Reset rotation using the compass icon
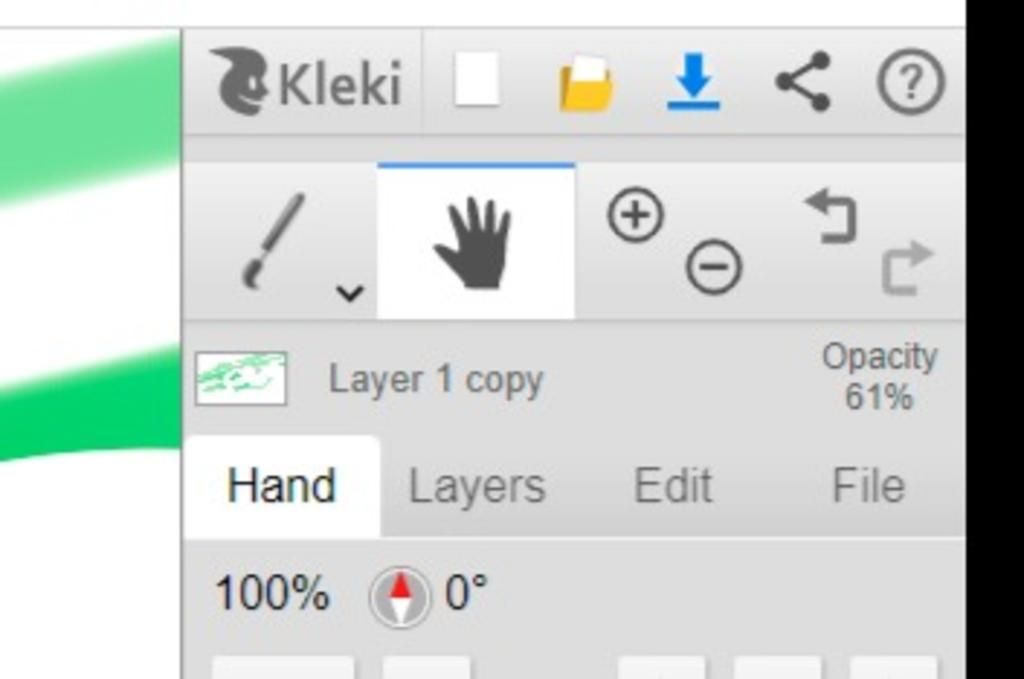This screenshot has width=1024, height=679. (399, 597)
